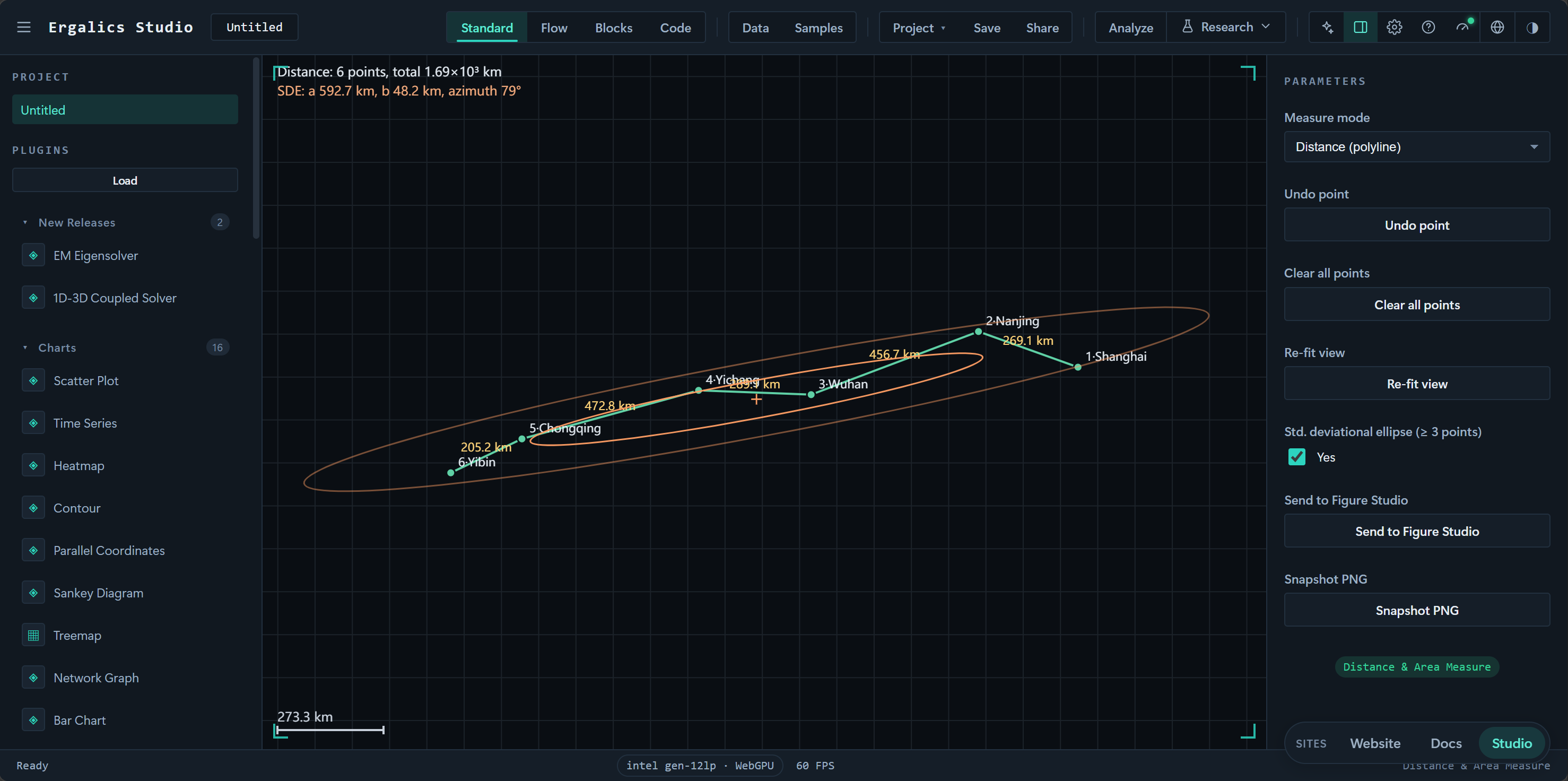The image size is (1568, 781).
Task: Click the left panel vertical scrollbar
Action: coord(256,148)
